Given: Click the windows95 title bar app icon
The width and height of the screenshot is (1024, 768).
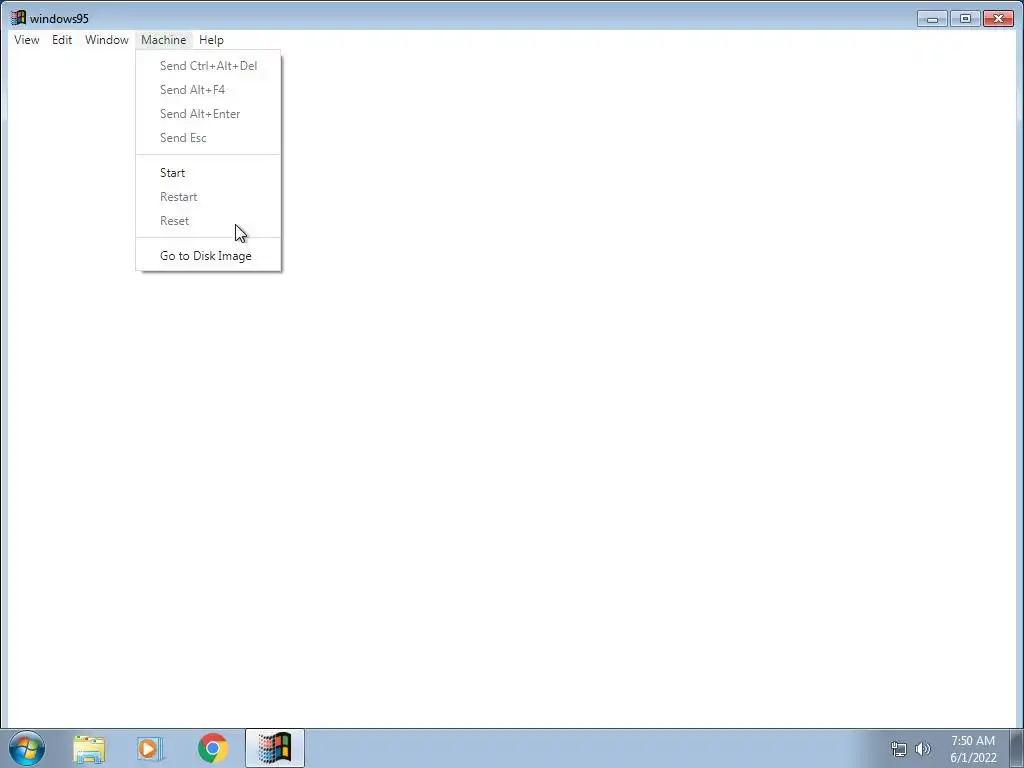Looking at the screenshot, I should (x=18, y=18).
